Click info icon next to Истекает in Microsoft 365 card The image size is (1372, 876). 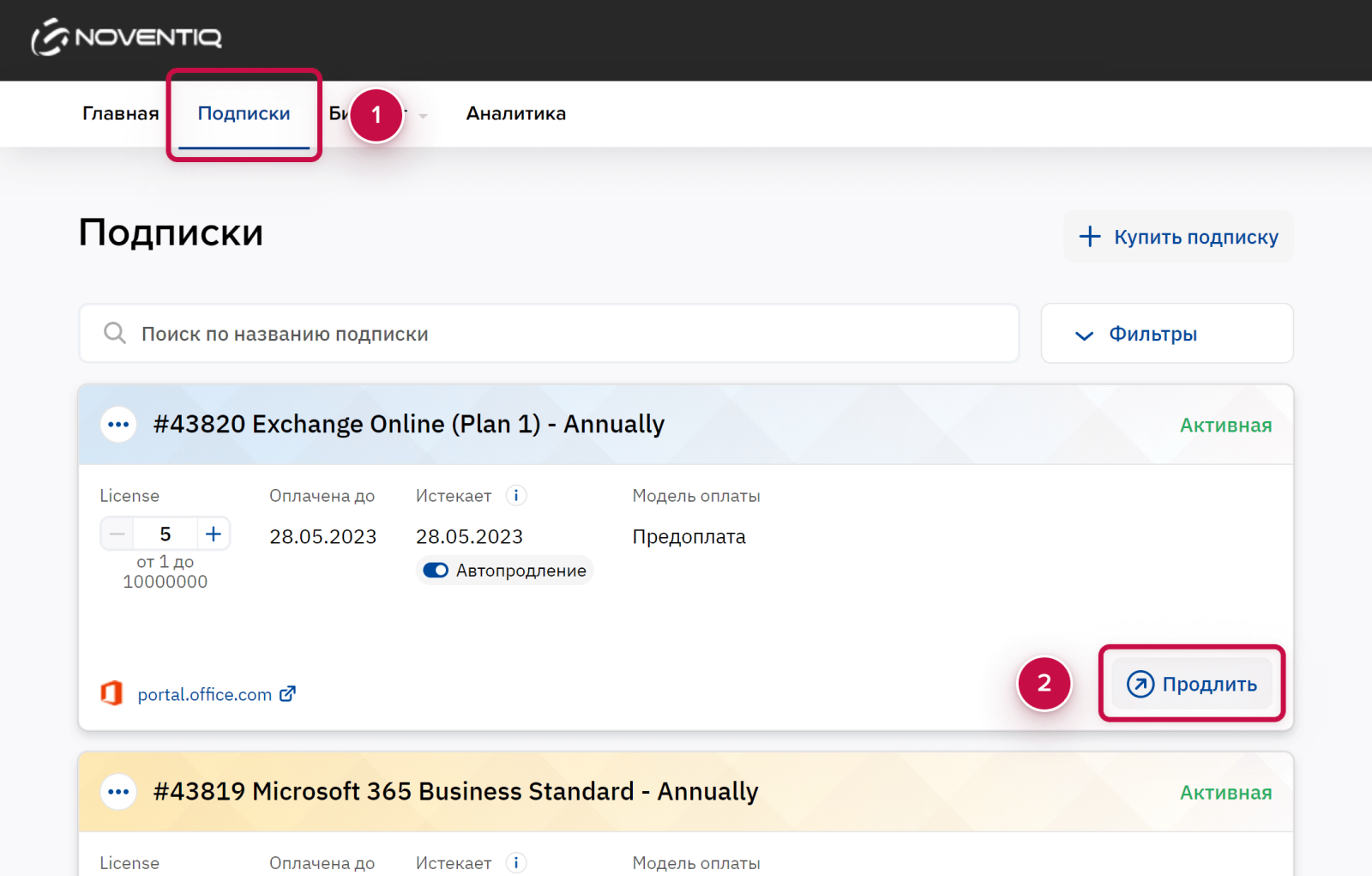(516, 862)
